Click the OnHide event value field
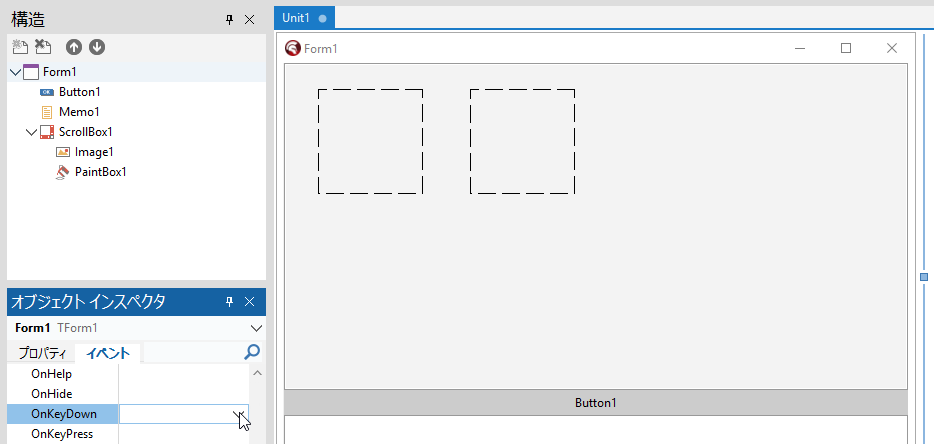The image size is (934, 444). [183, 394]
